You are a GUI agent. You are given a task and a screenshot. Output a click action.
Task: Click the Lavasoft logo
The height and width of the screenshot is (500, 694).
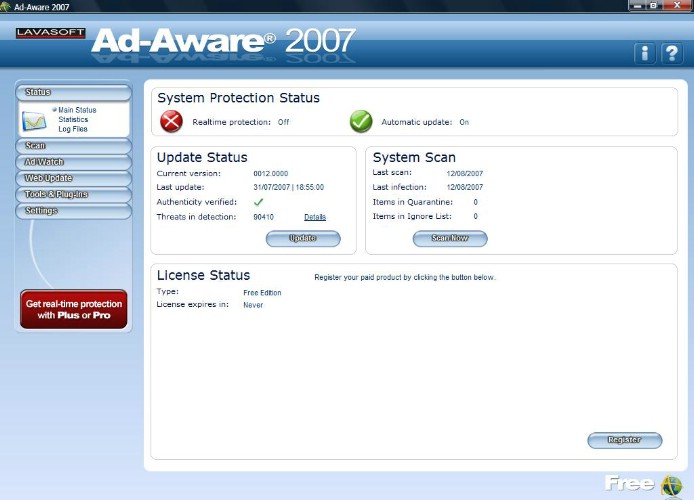(48, 34)
